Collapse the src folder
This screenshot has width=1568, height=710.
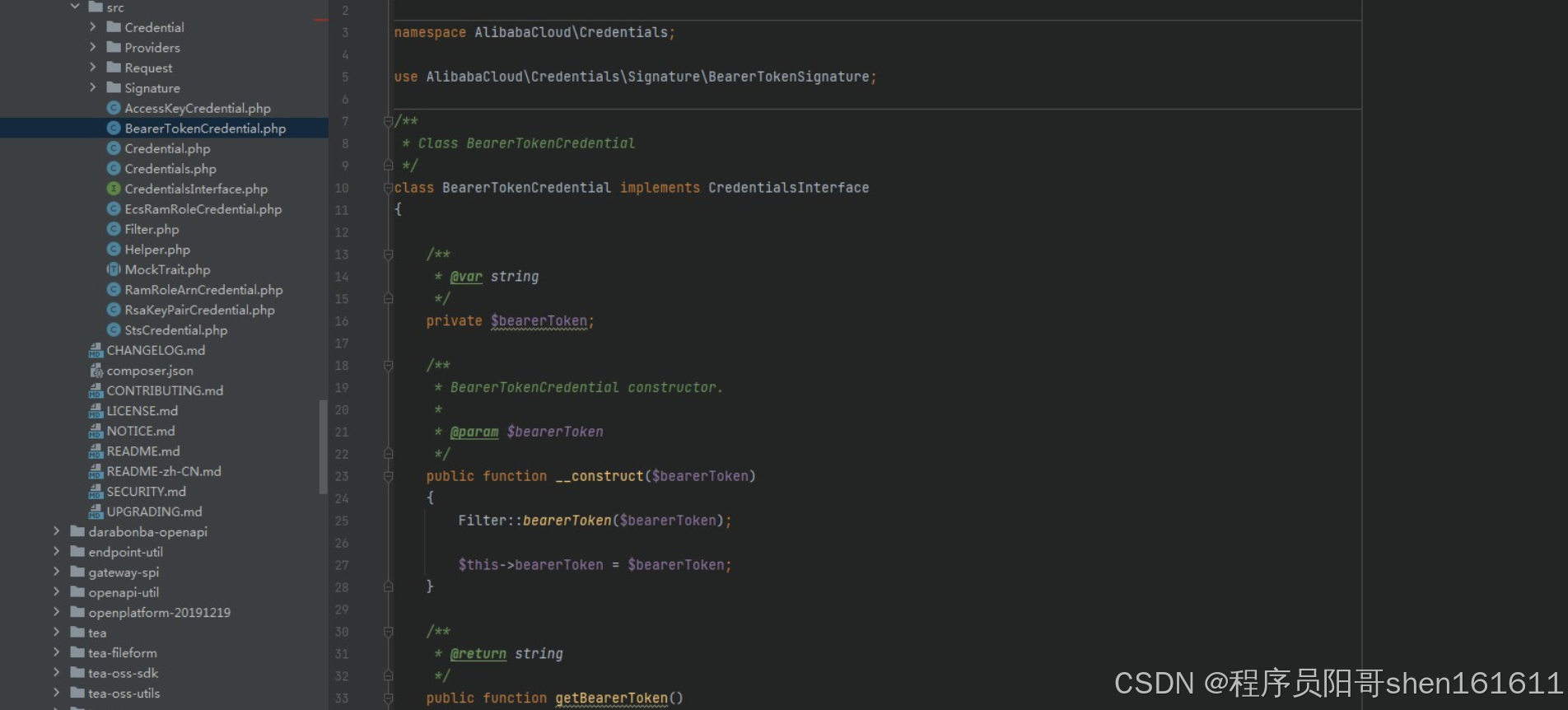click(x=75, y=7)
